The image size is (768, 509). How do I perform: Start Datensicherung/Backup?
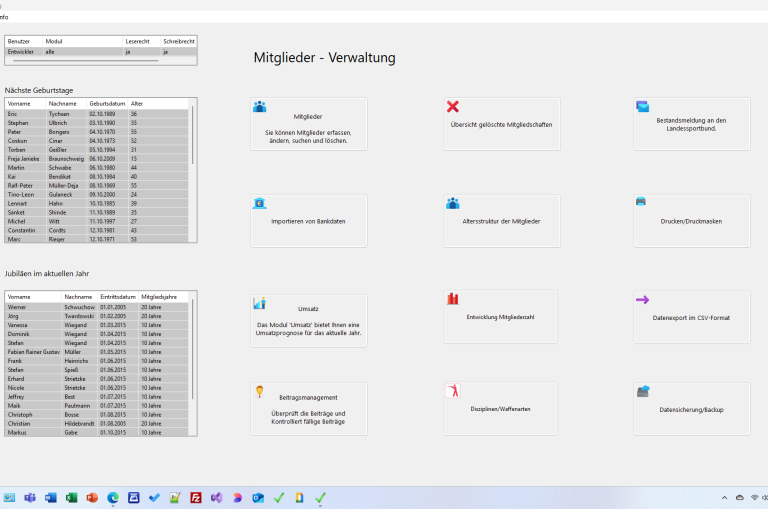(x=691, y=409)
